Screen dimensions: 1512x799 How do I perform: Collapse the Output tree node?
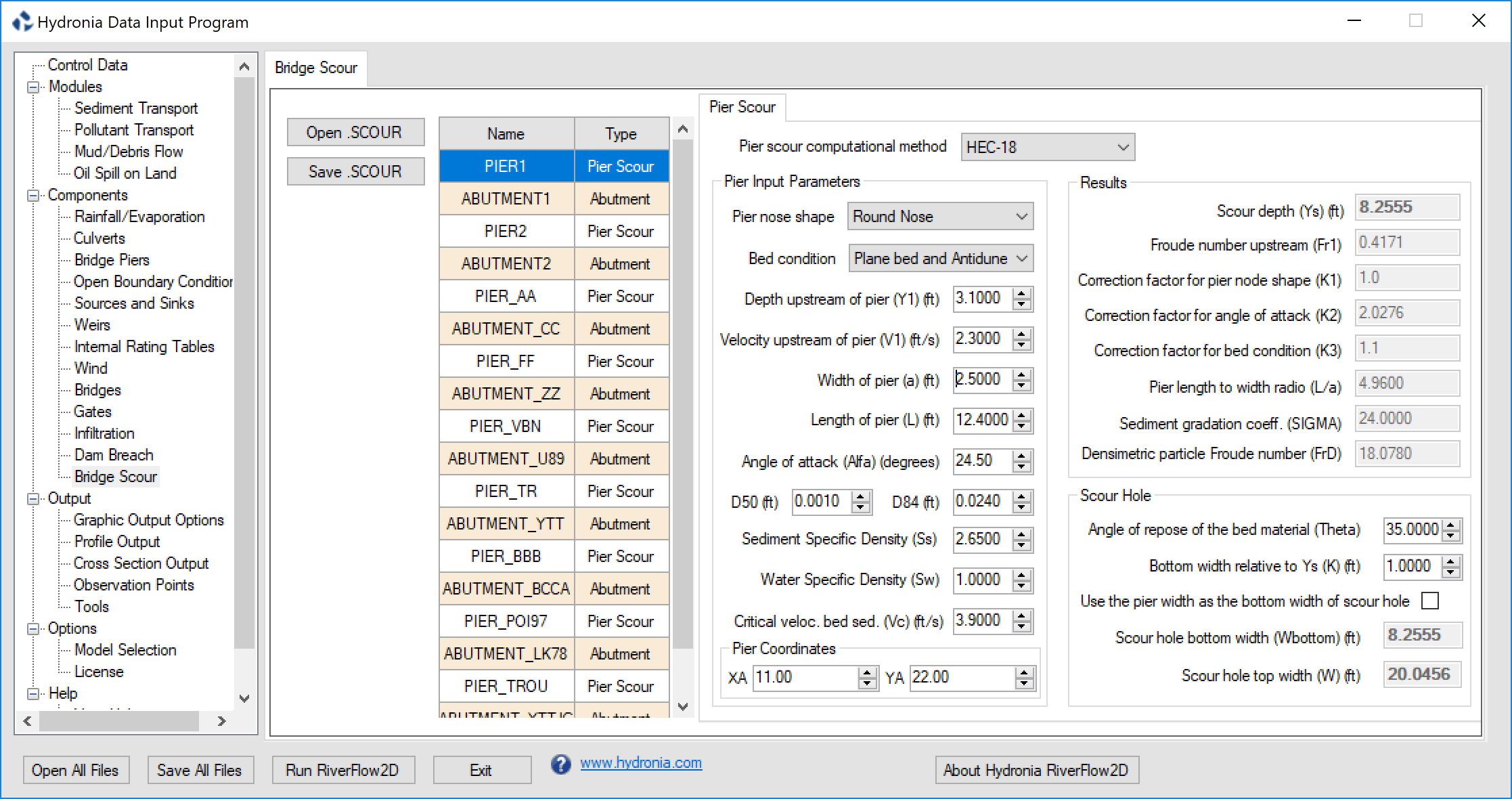[32, 499]
